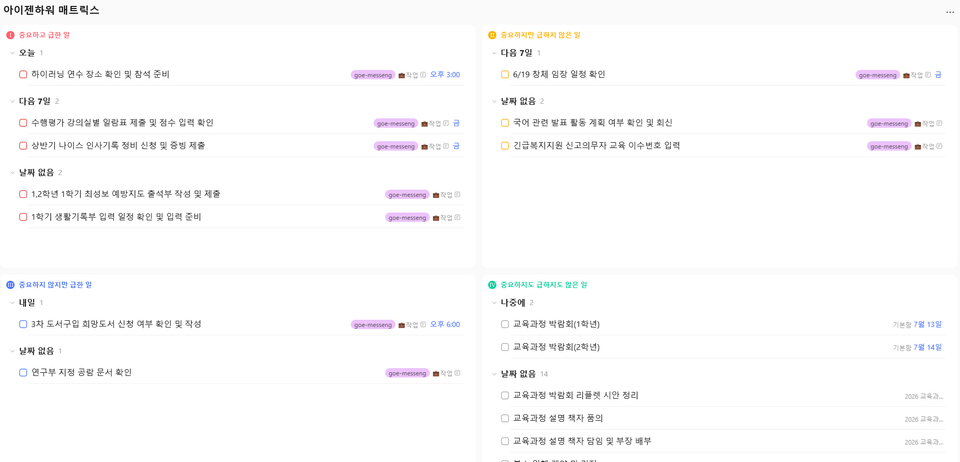Open the 중요하지도 급하지도 않은 일 quadrant title
The image size is (960, 462).
544,285
